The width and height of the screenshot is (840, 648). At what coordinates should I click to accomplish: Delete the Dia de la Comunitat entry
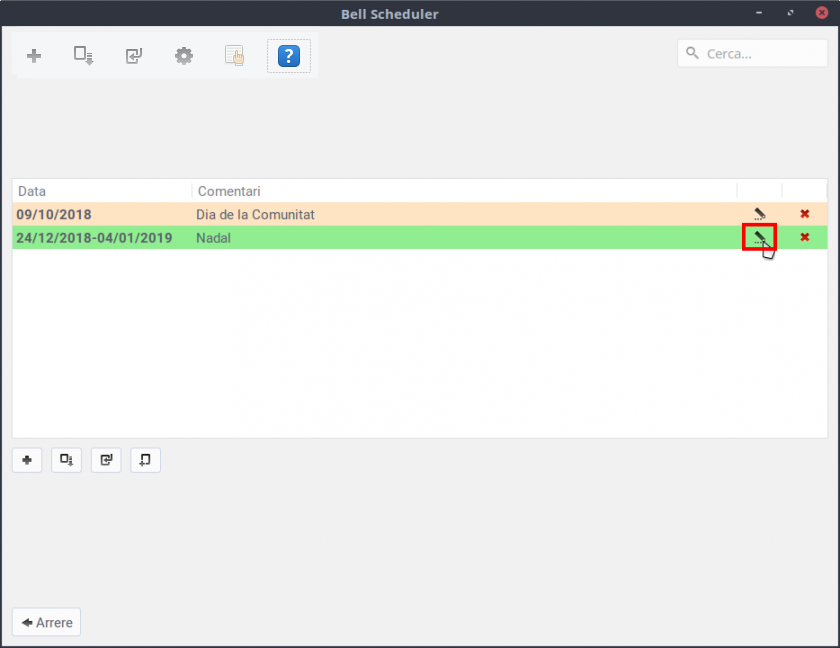pos(804,214)
